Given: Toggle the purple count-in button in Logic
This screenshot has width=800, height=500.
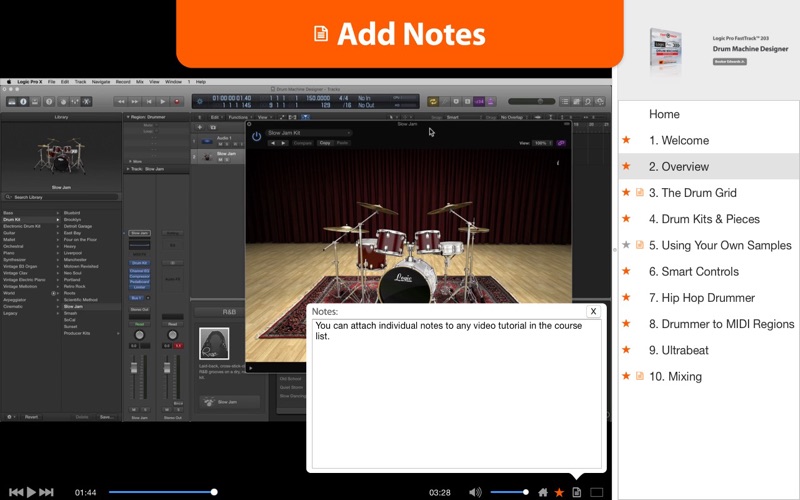Looking at the screenshot, I should [479, 102].
